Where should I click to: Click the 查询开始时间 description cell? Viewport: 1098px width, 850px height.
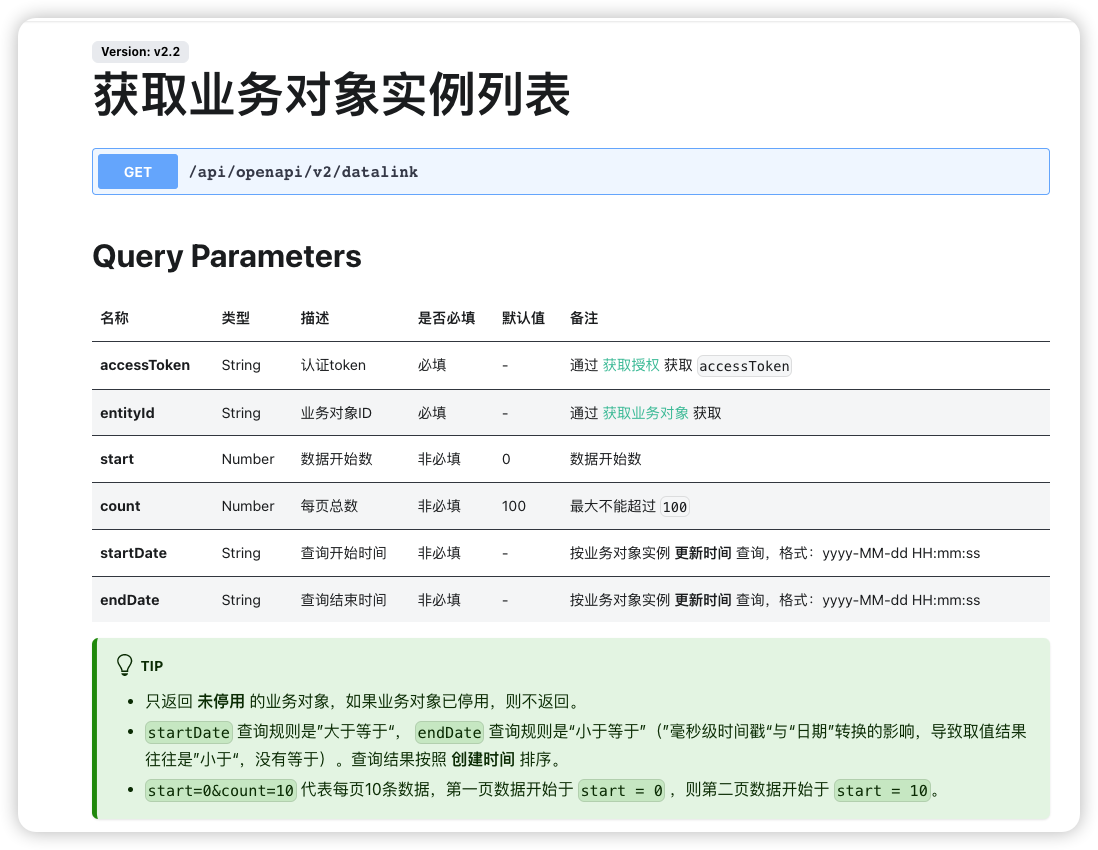(344, 553)
